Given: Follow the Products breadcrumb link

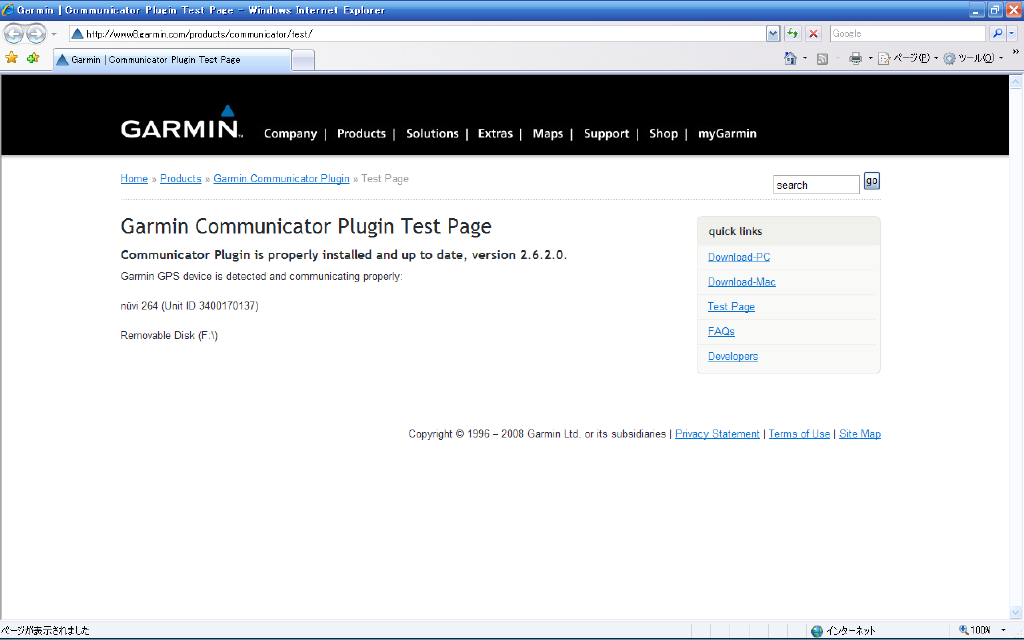Looking at the screenshot, I should (180, 178).
